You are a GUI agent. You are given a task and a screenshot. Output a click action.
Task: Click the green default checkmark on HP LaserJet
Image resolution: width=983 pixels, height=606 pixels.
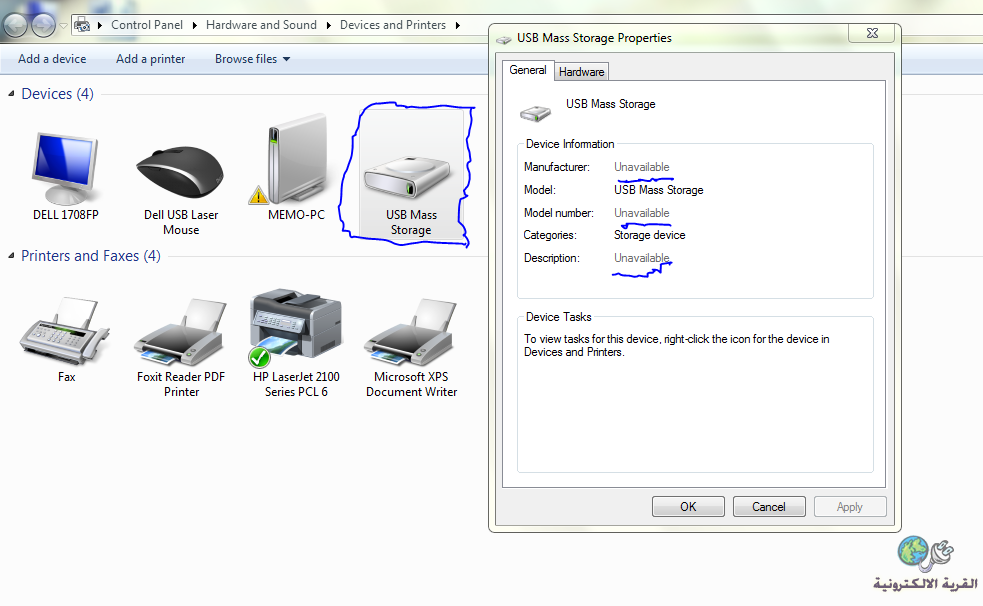pos(259,357)
